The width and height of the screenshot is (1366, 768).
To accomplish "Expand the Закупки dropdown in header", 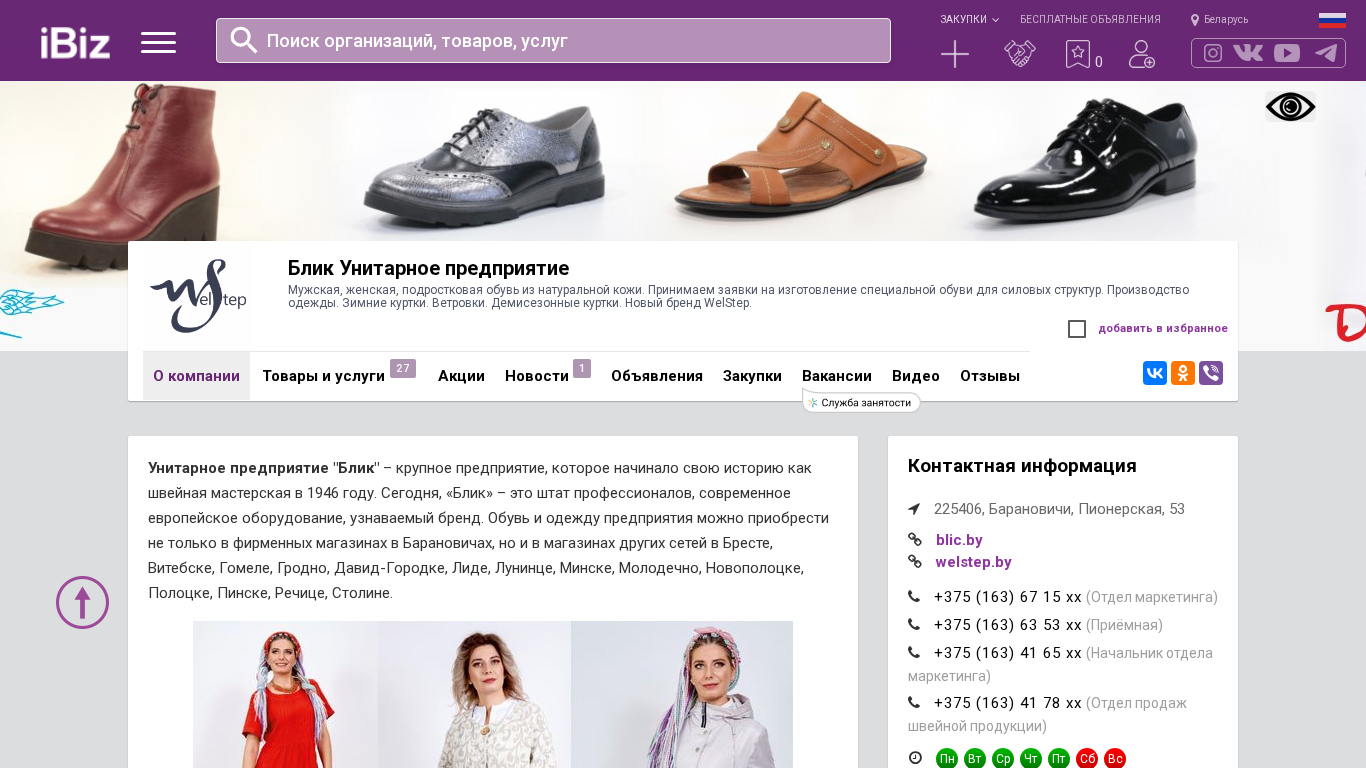I will pyautogui.click(x=969, y=20).
